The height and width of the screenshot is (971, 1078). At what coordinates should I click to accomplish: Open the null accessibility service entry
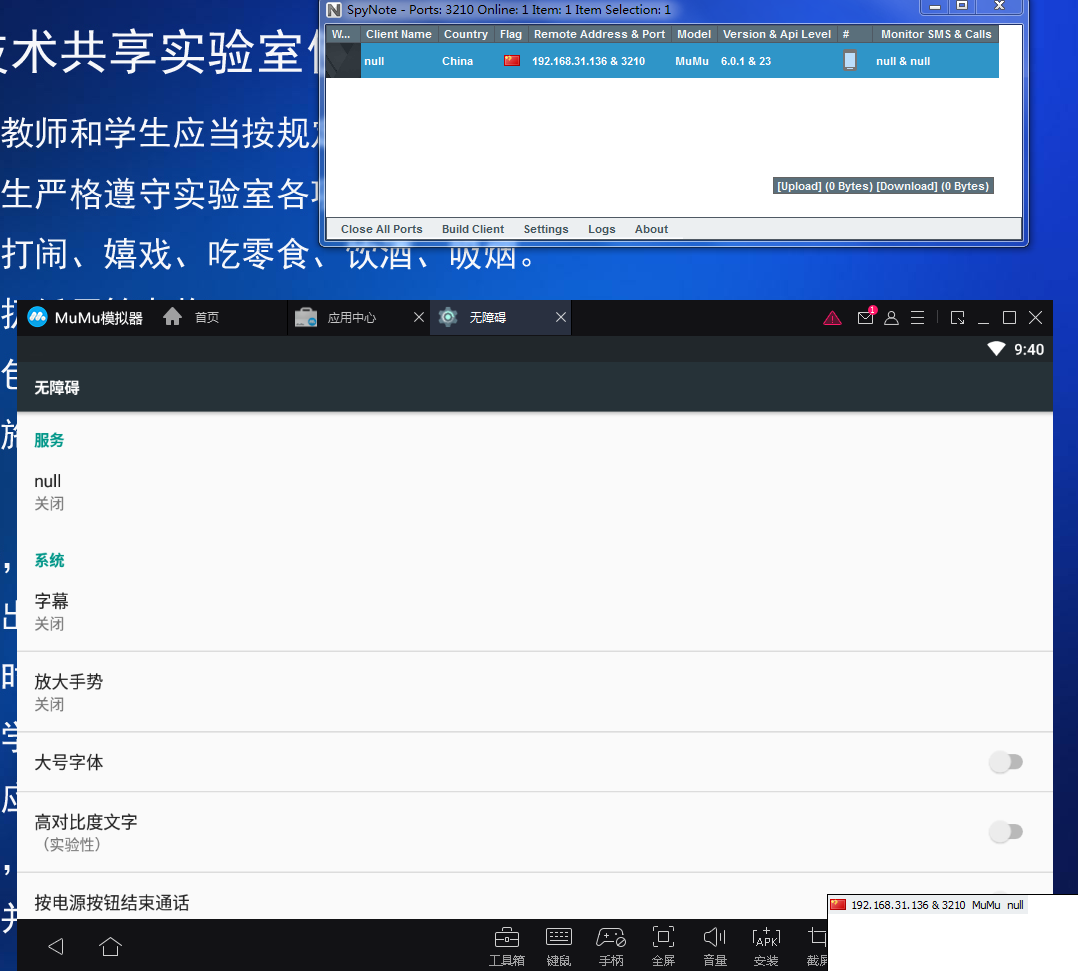pyautogui.click(x=535, y=492)
